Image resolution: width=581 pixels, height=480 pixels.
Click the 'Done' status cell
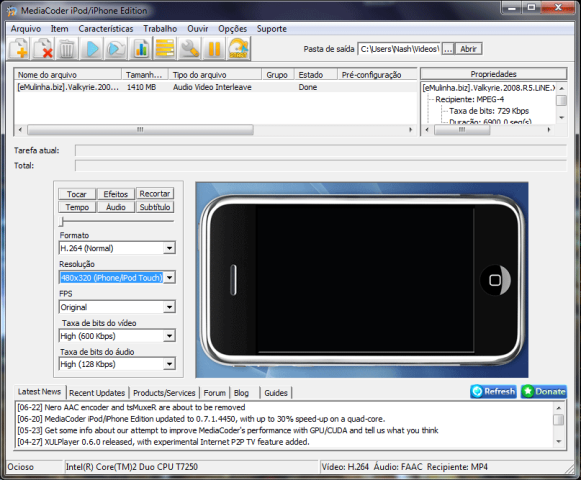pyautogui.click(x=308, y=87)
